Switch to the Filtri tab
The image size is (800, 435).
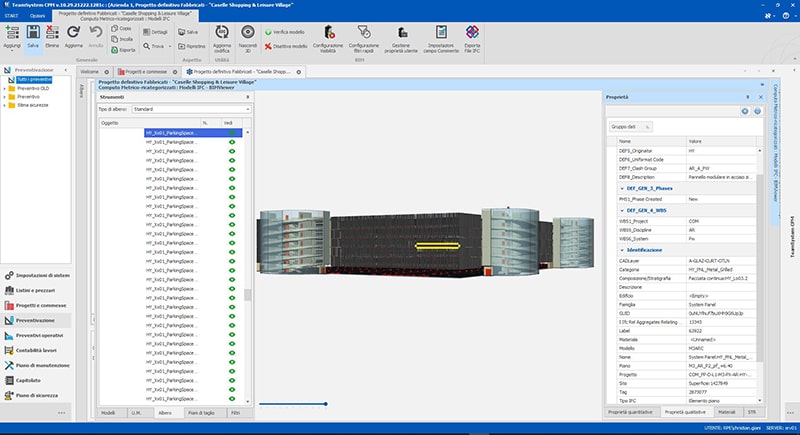click(236, 413)
